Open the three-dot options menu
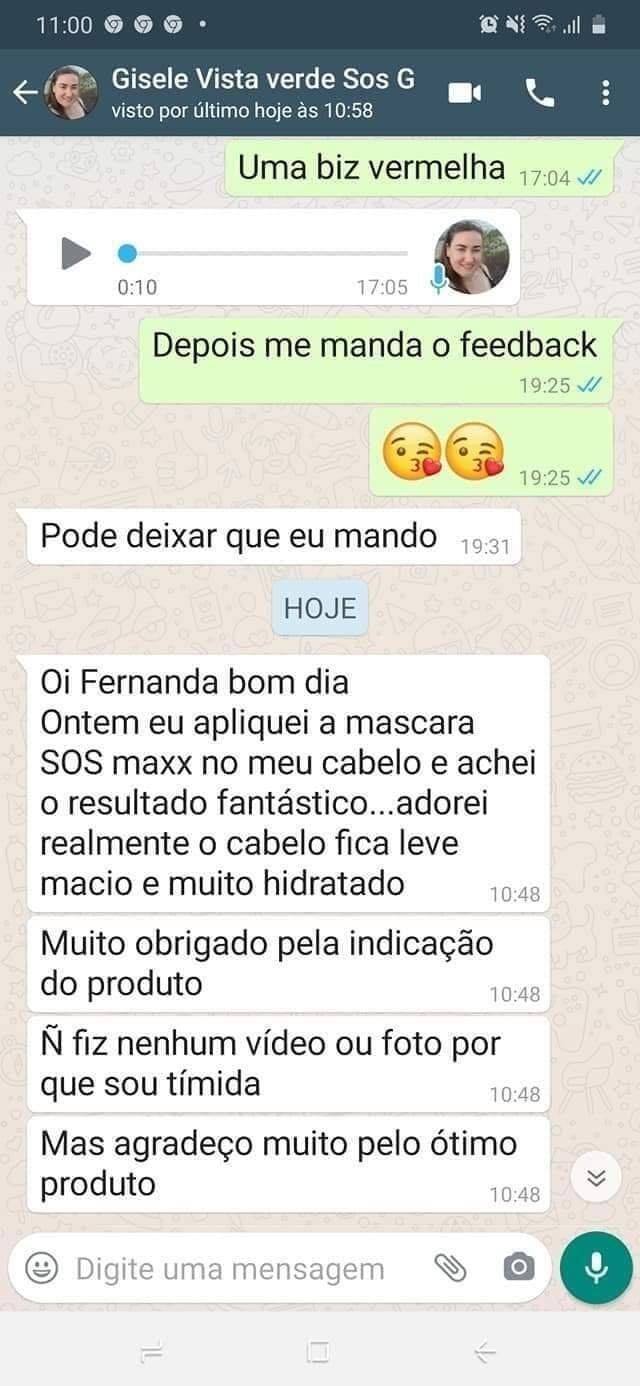640x1386 pixels. (605, 93)
